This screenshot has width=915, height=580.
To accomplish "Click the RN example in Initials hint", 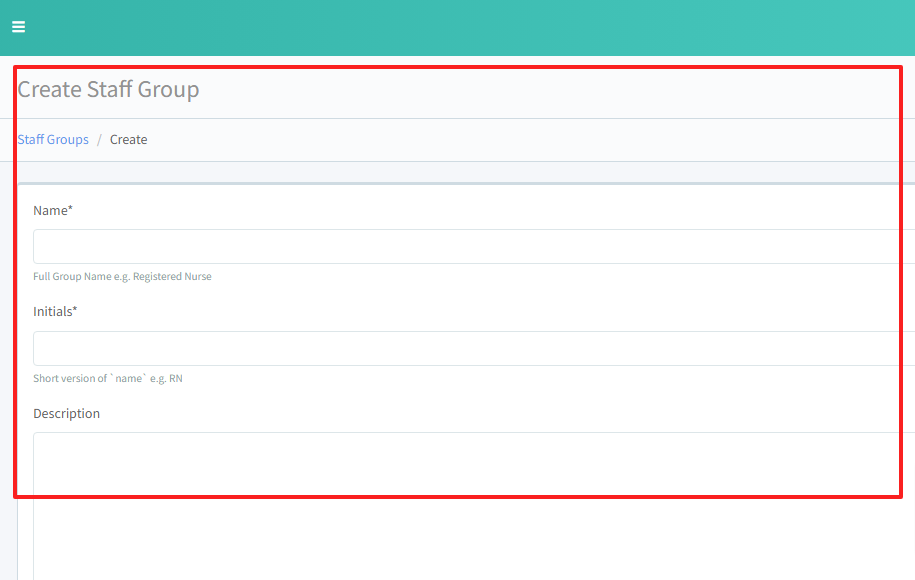I will coord(176,379).
